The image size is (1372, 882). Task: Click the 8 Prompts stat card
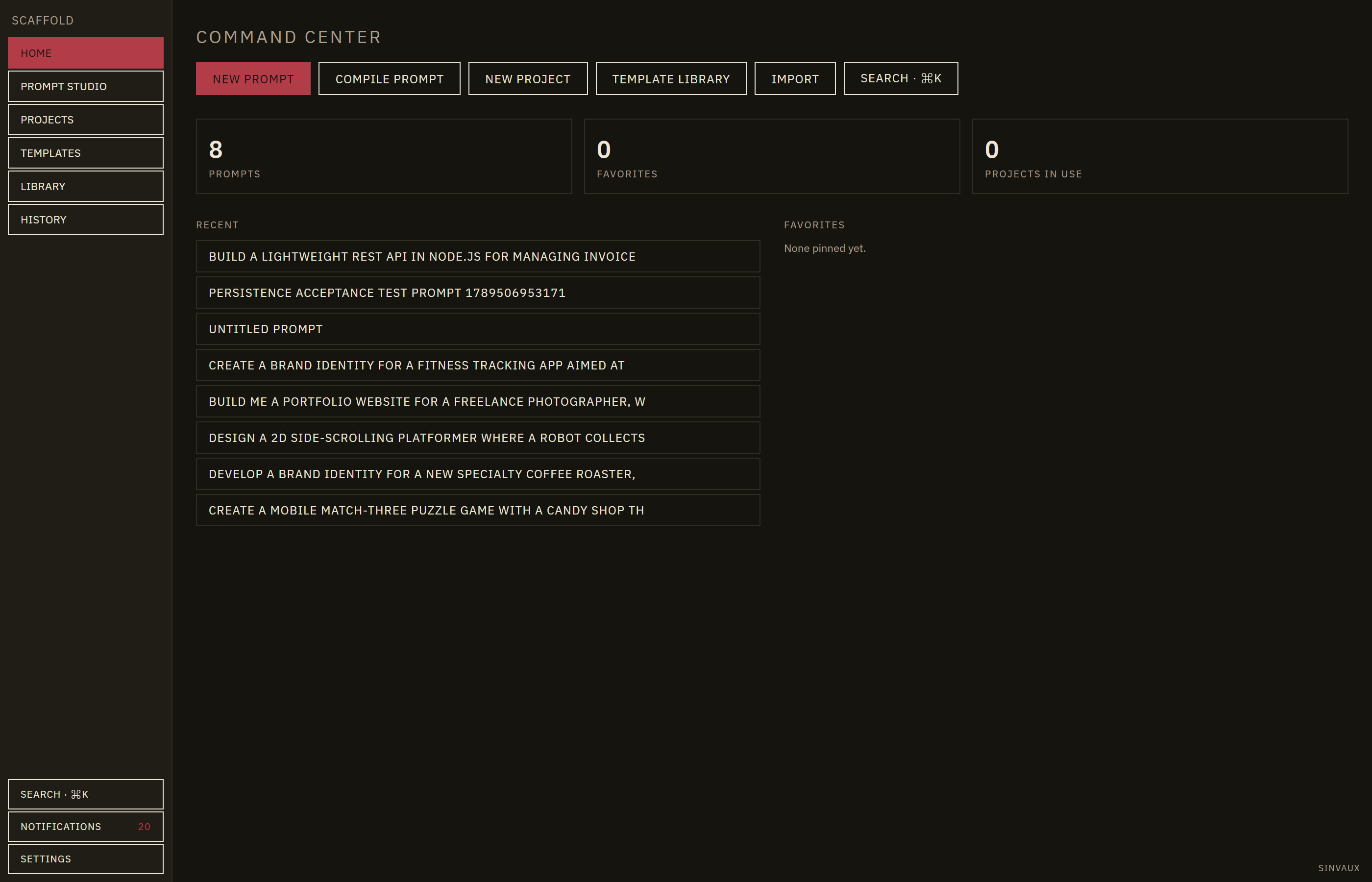(384, 156)
